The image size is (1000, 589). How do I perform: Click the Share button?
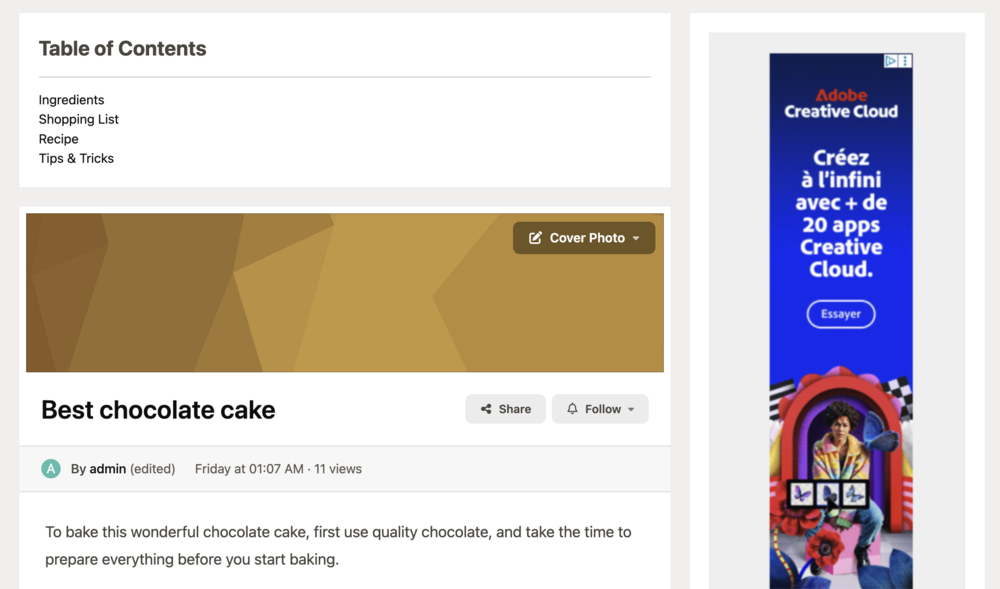click(505, 409)
